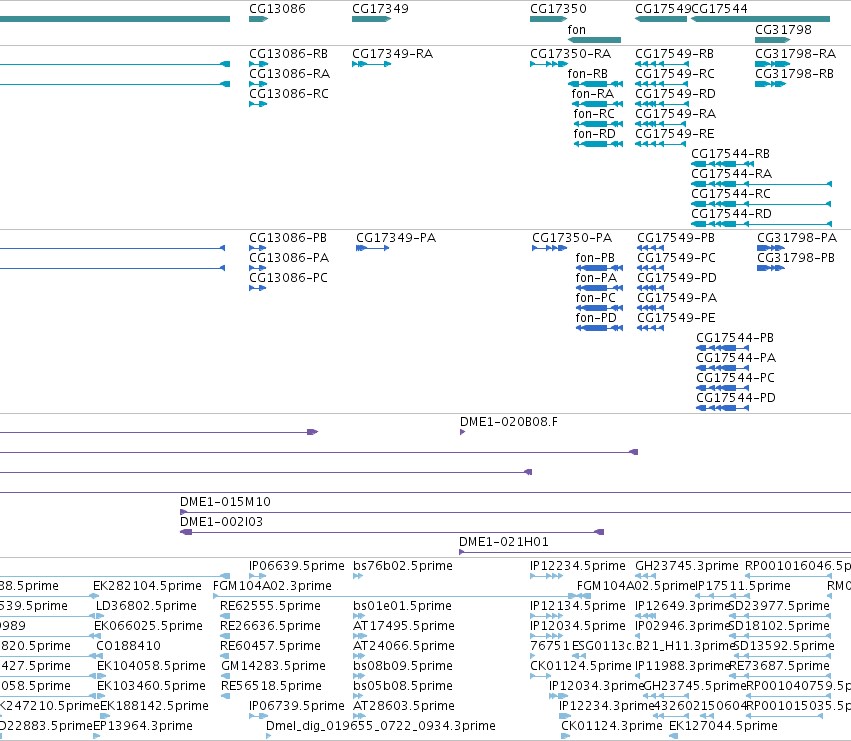This screenshot has height=741, width=851.
Task: Select the CG17544-RB transcript label
Action: point(731,154)
